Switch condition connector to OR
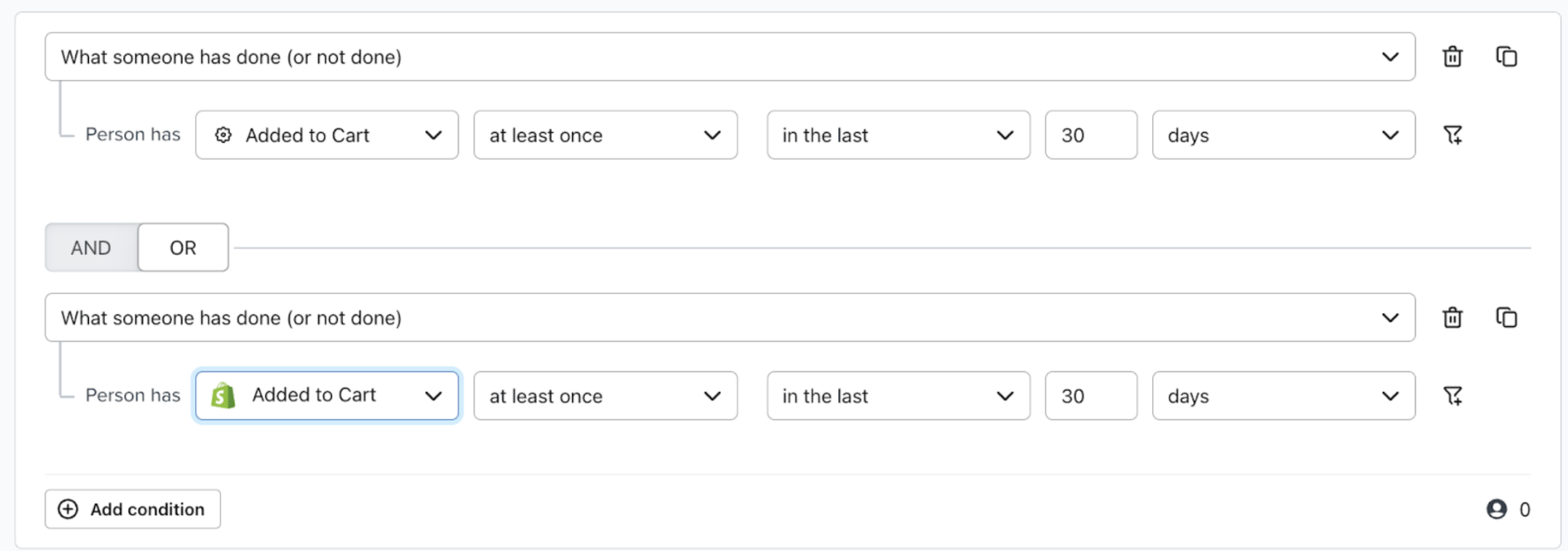The height and width of the screenshot is (551, 1568). click(183, 247)
